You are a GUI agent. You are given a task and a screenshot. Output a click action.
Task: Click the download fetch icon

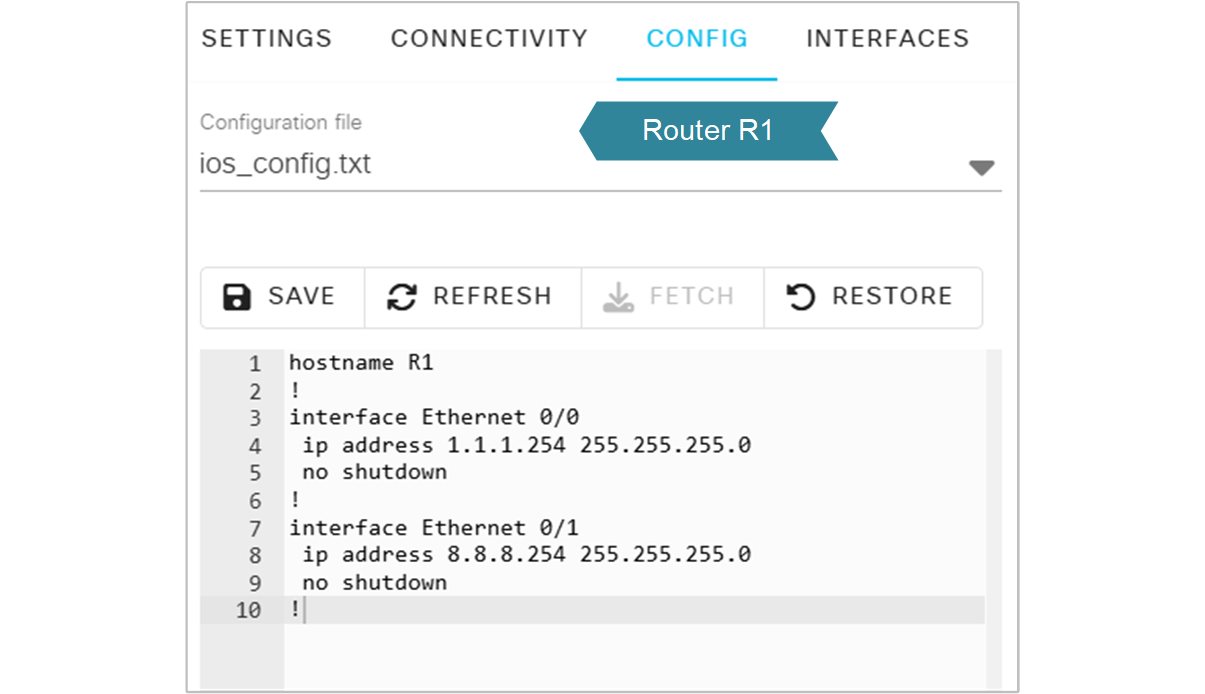coord(619,297)
